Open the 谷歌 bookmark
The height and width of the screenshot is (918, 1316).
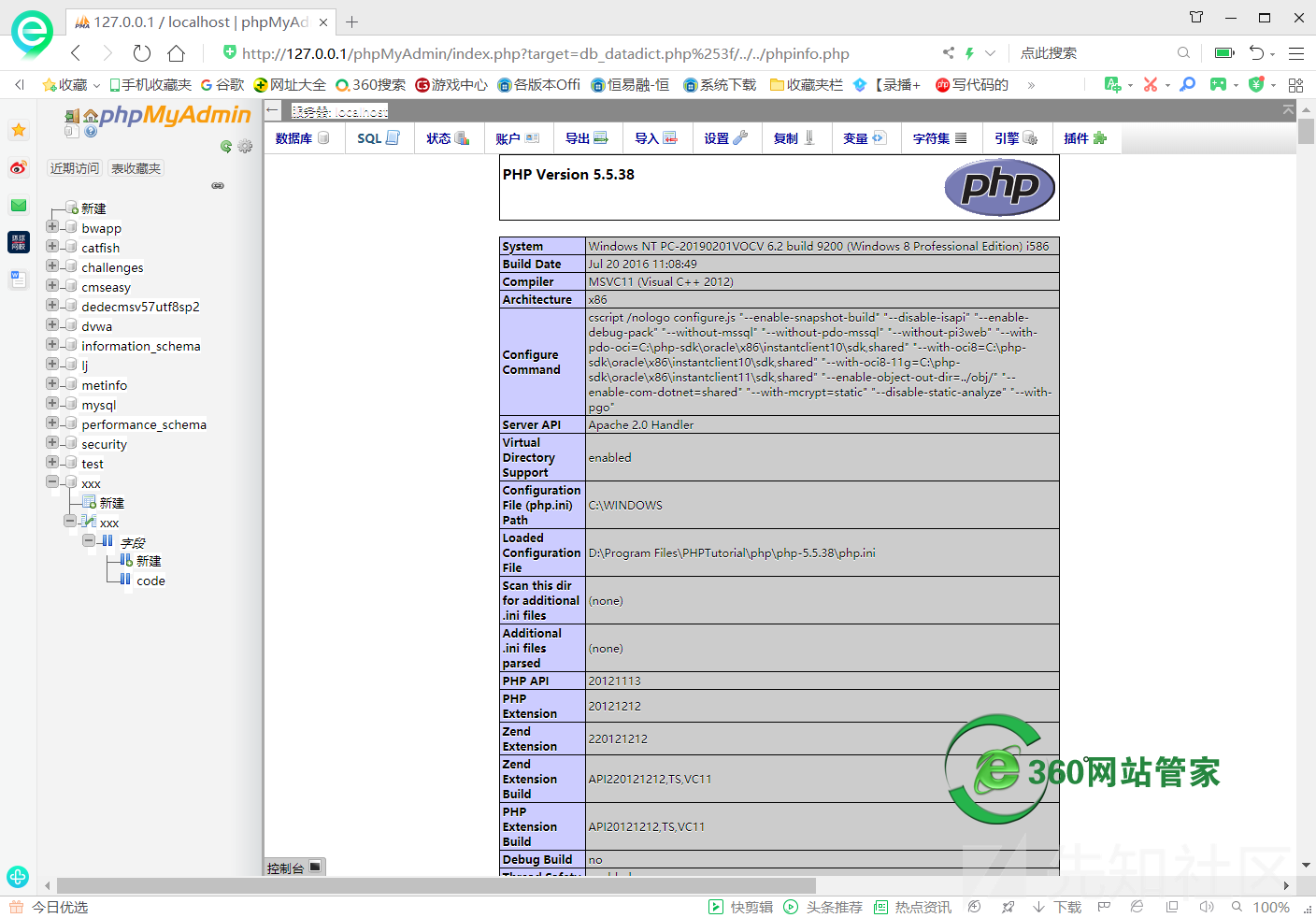222,85
